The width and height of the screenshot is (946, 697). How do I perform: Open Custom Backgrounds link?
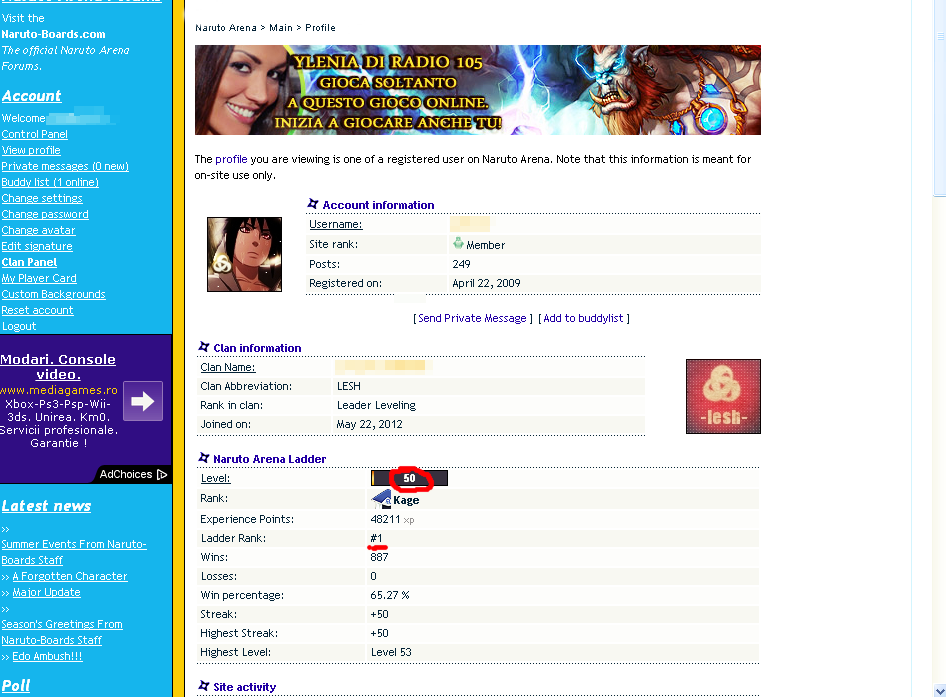(53, 294)
